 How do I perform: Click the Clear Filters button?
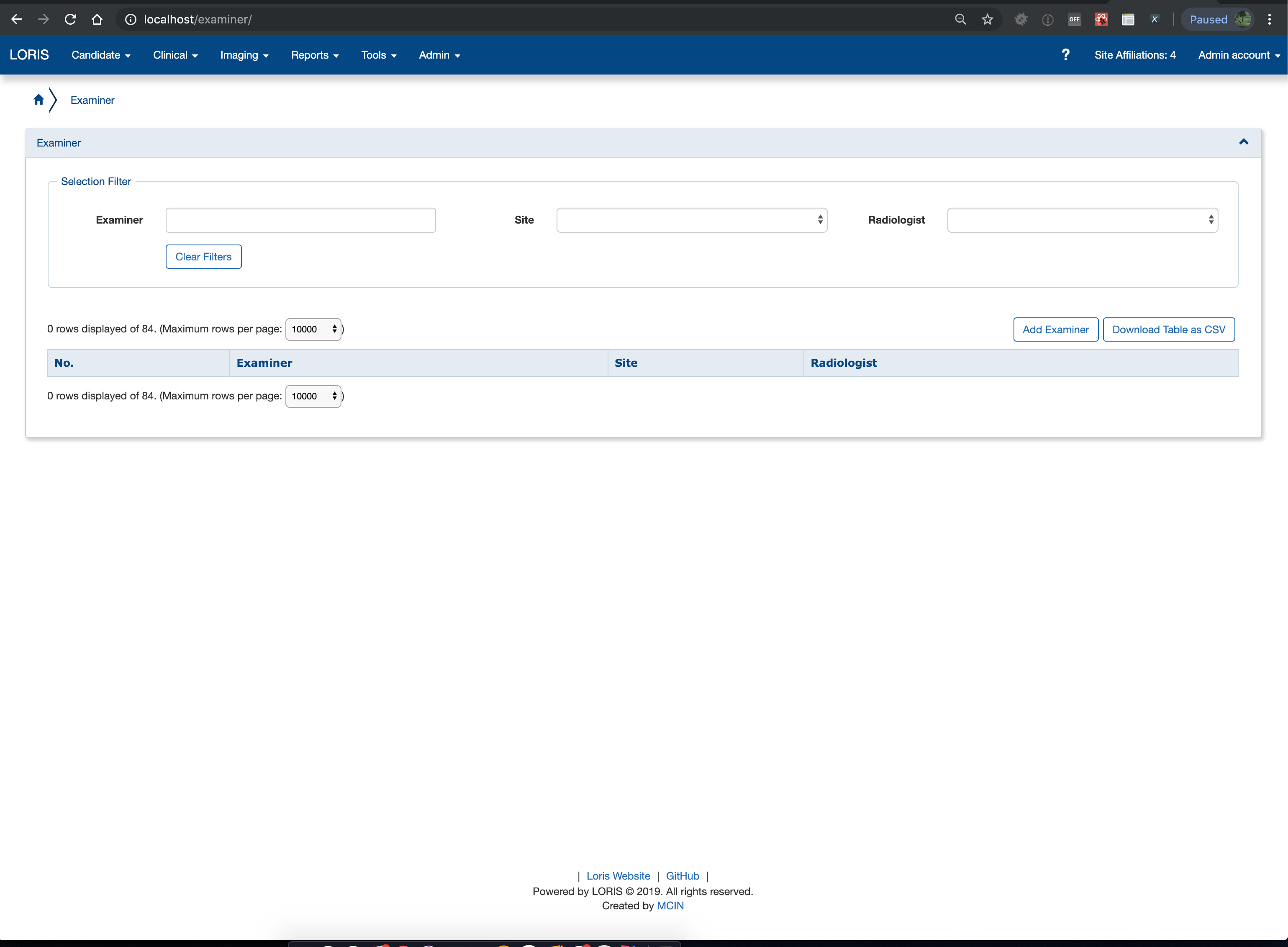pos(203,256)
